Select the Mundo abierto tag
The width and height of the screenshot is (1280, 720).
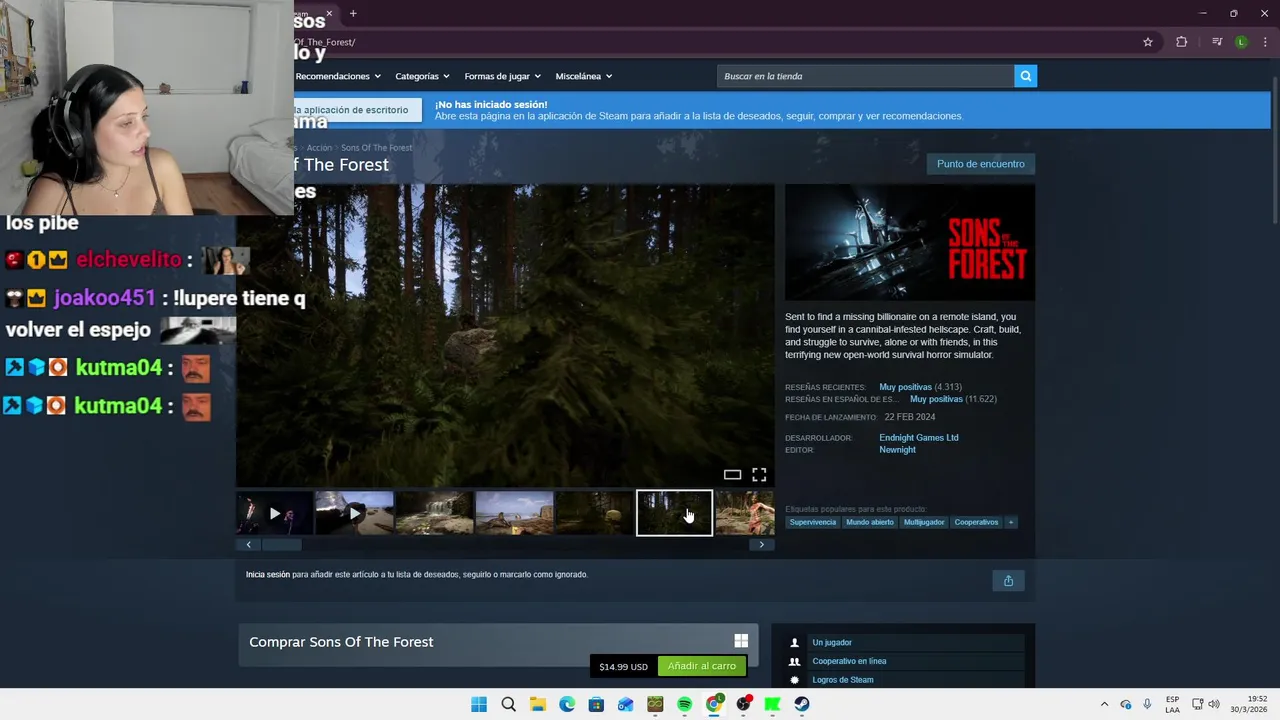(870, 522)
